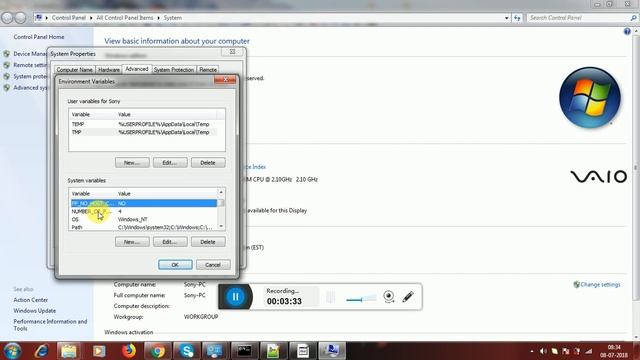Switch to the Remote tab
The image size is (640, 360).
coord(208,70)
